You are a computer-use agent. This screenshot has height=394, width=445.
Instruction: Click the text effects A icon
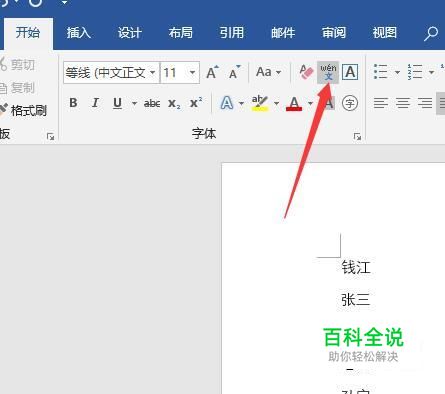click(x=227, y=103)
